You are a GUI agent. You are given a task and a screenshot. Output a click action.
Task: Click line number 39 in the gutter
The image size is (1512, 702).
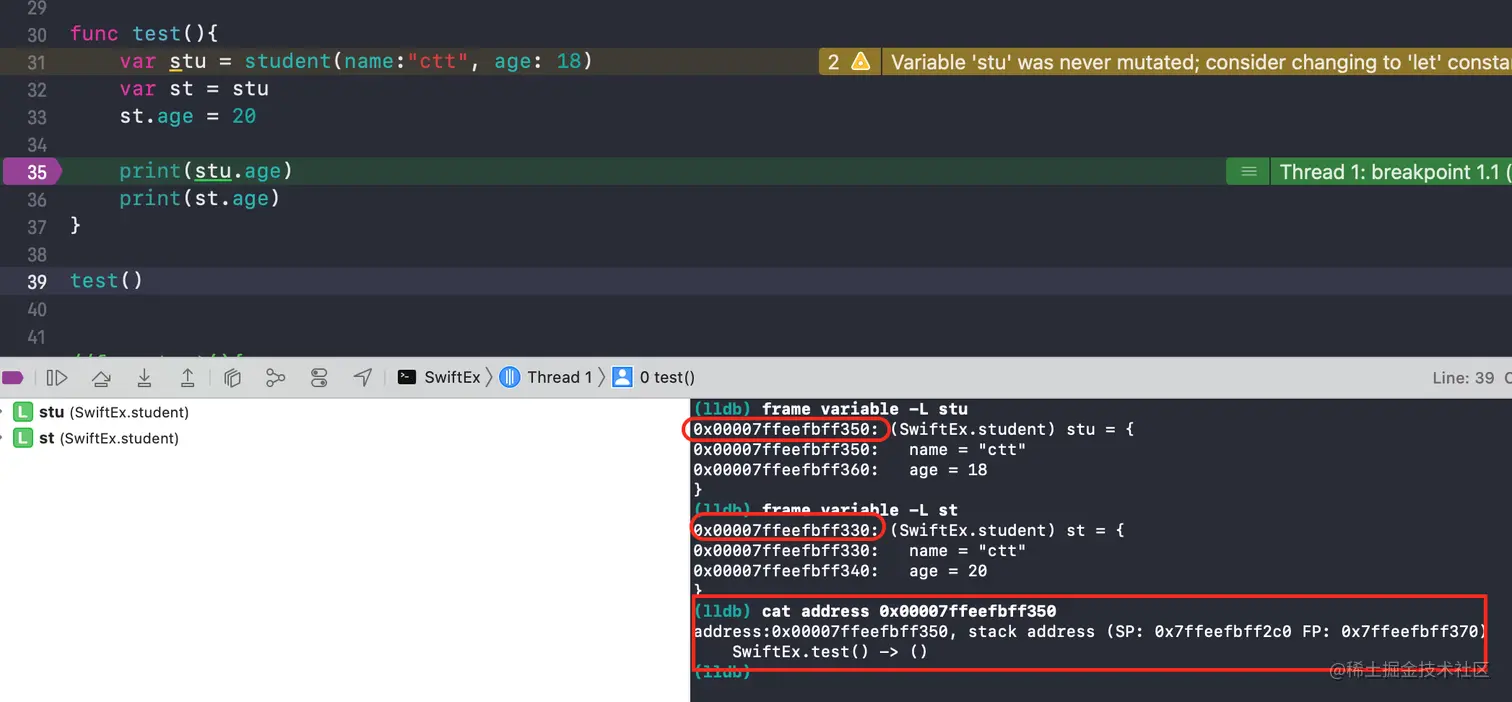37,282
